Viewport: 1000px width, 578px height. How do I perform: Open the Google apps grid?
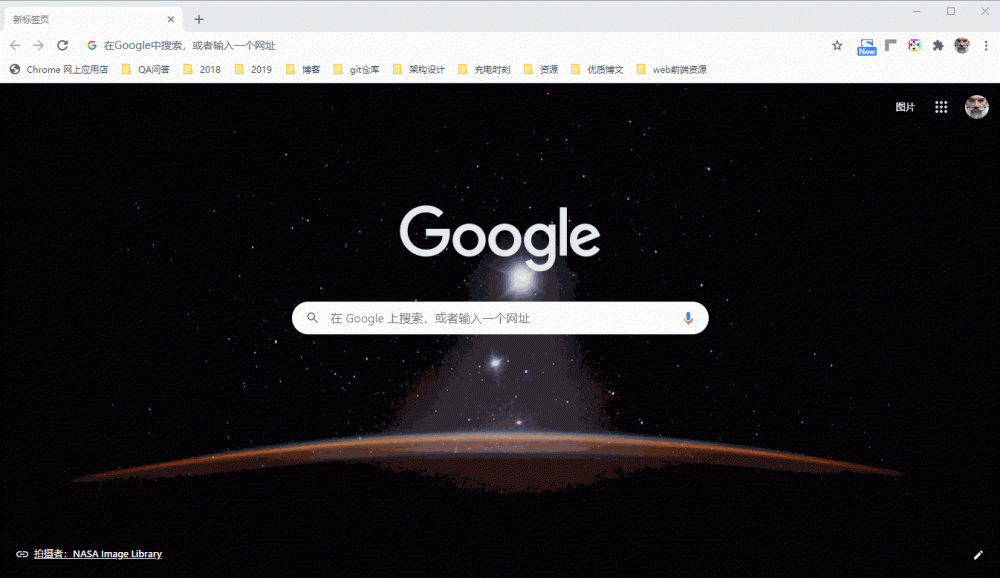click(x=940, y=106)
